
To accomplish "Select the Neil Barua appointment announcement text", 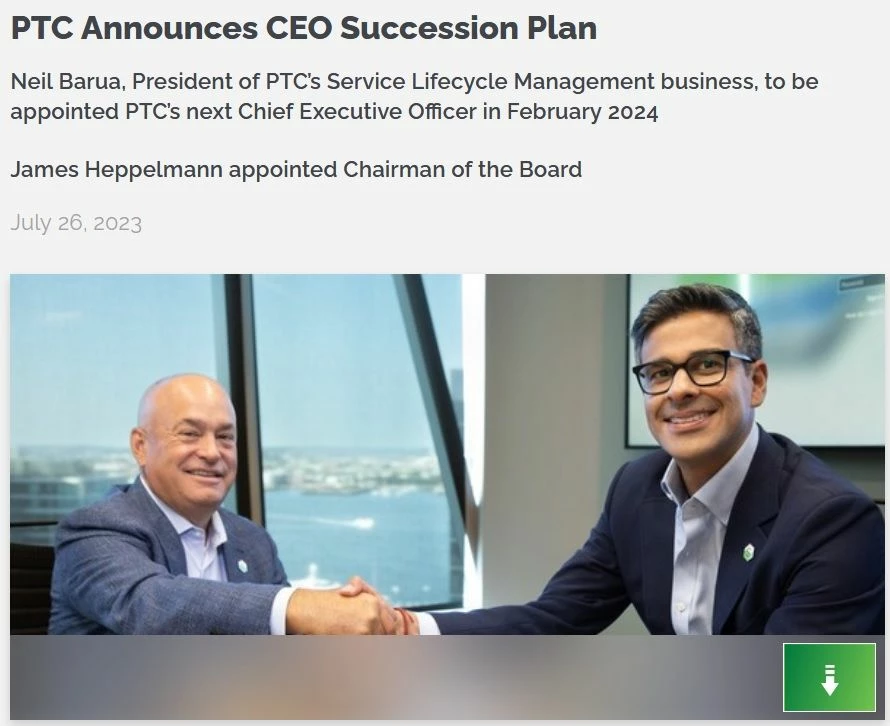I will (414, 96).
